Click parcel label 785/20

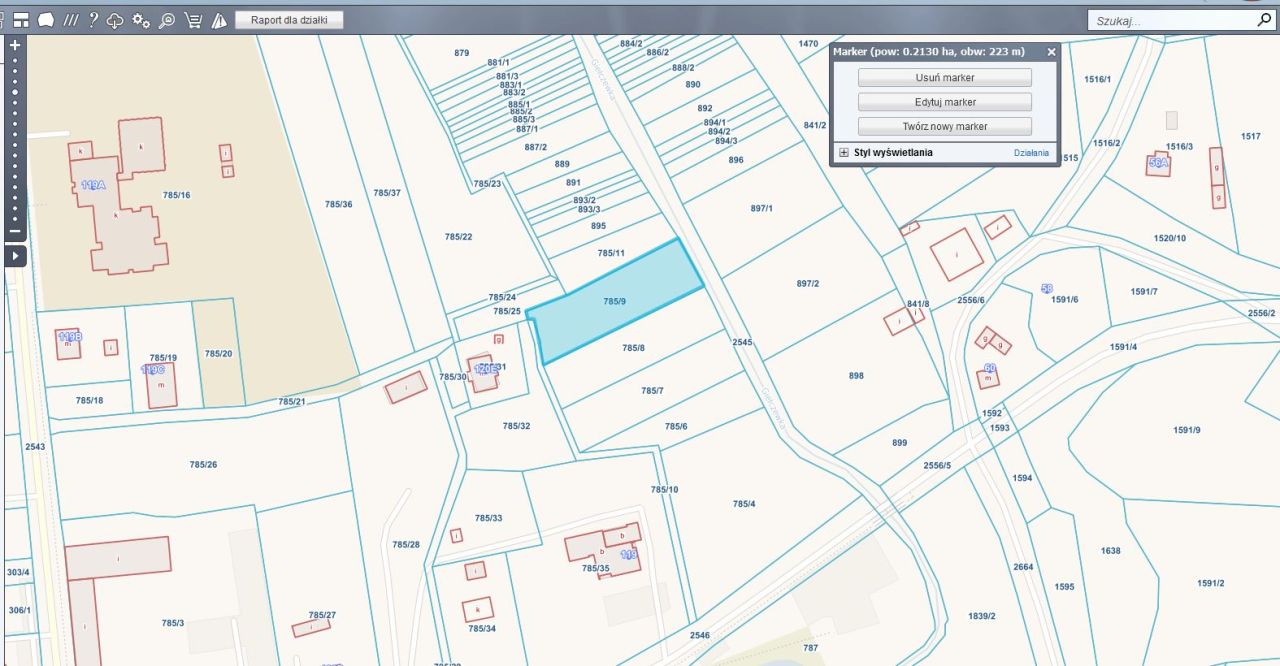[218, 353]
